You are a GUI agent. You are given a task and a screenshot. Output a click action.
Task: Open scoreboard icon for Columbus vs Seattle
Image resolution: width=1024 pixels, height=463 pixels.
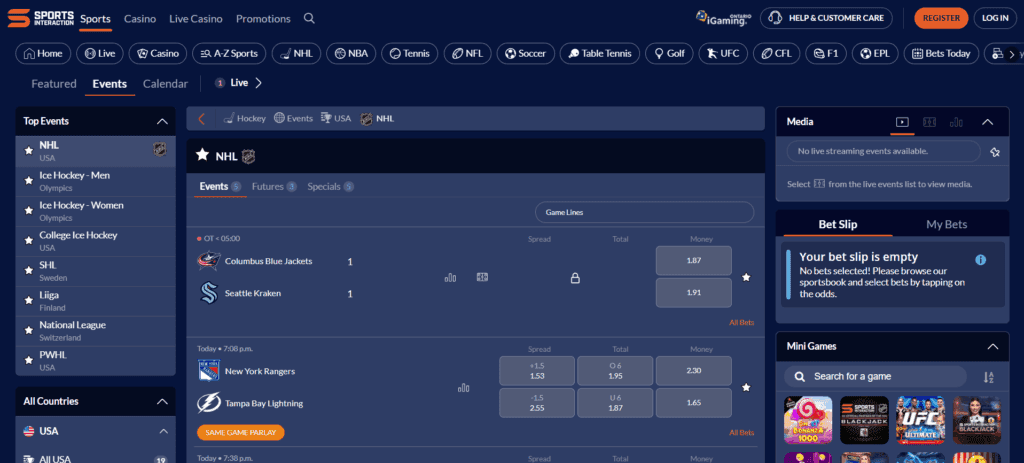click(482, 278)
